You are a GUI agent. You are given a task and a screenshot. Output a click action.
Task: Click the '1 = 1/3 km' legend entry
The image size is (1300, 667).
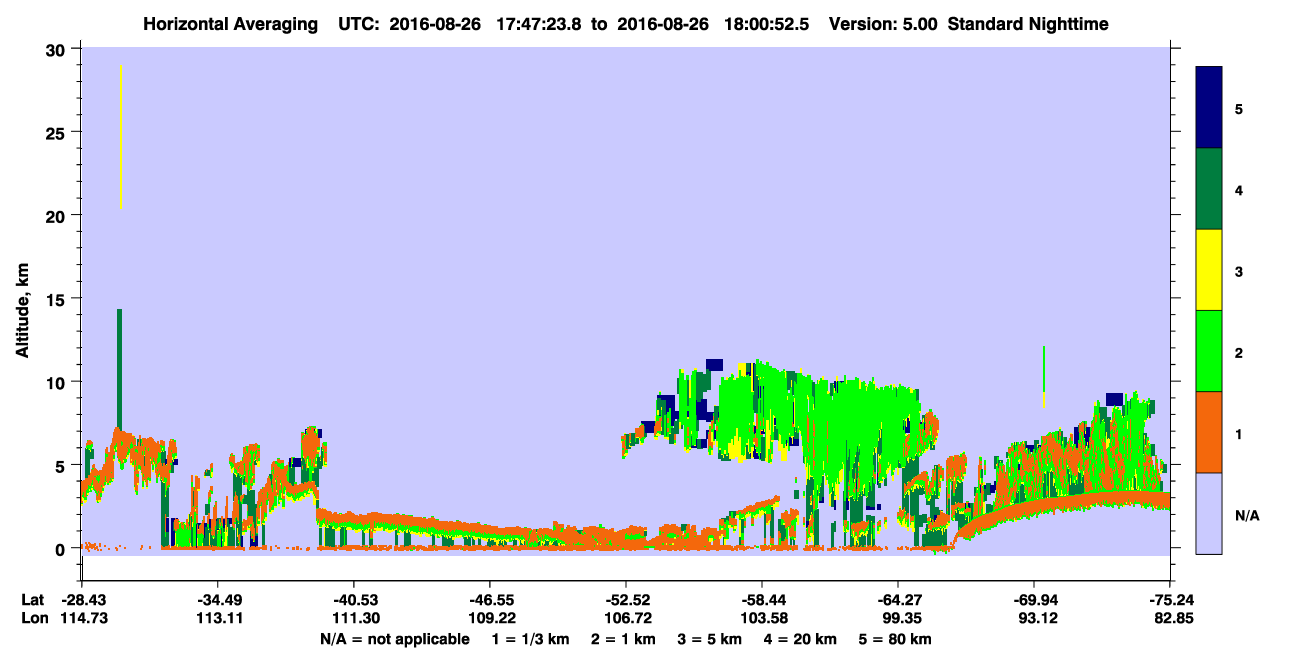point(528,639)
